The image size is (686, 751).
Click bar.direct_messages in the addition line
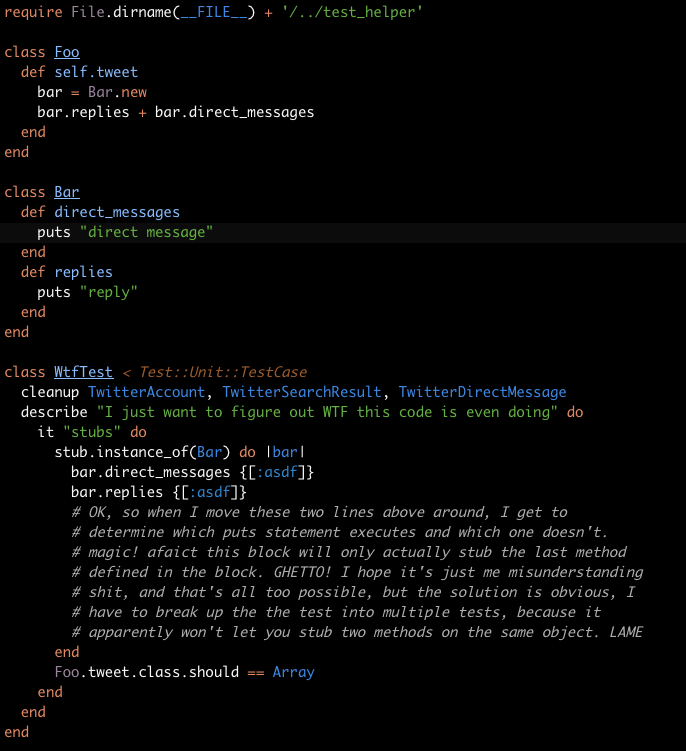pos(234,112)
